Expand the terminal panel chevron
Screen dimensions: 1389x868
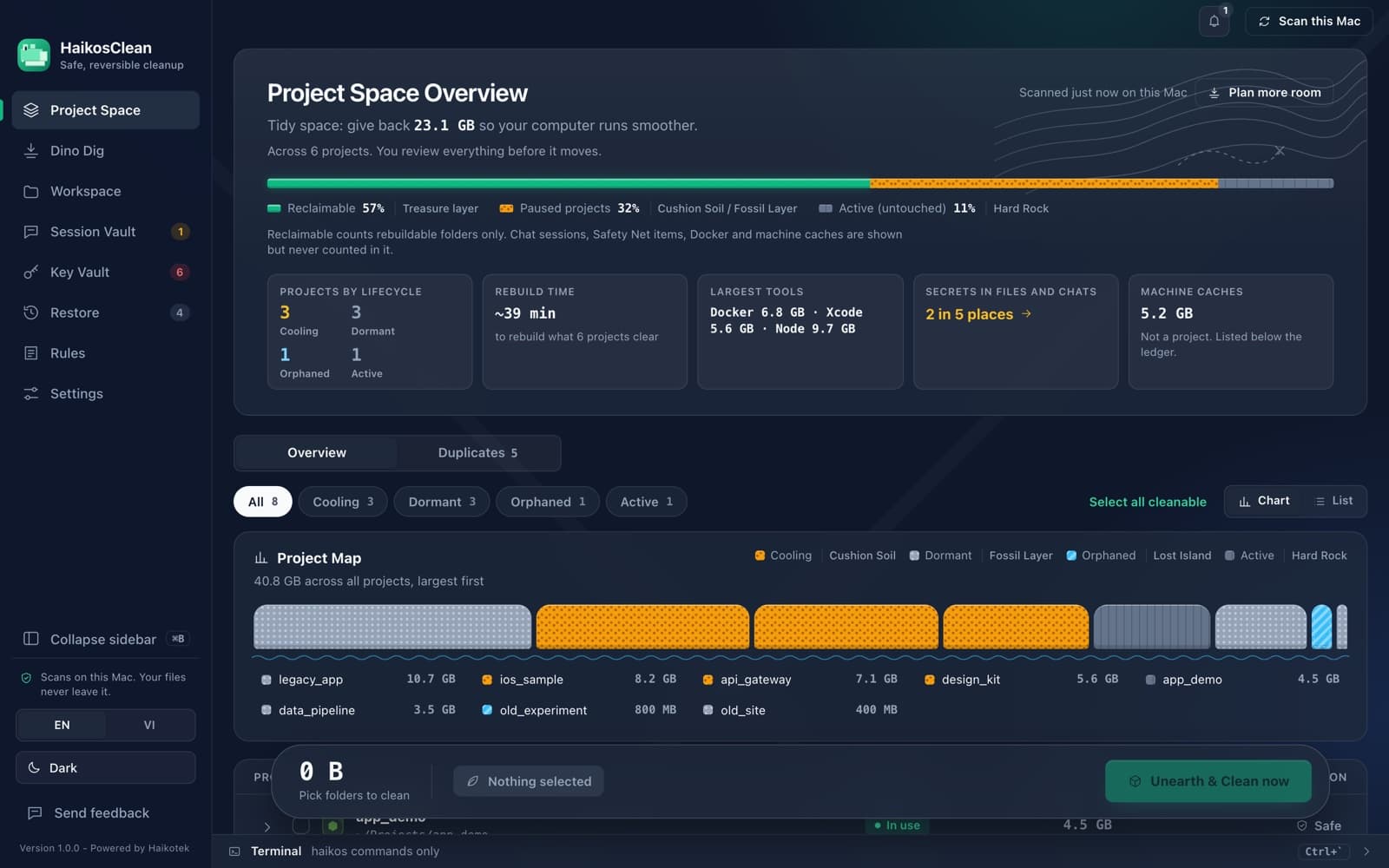[x=1366, y=852]
